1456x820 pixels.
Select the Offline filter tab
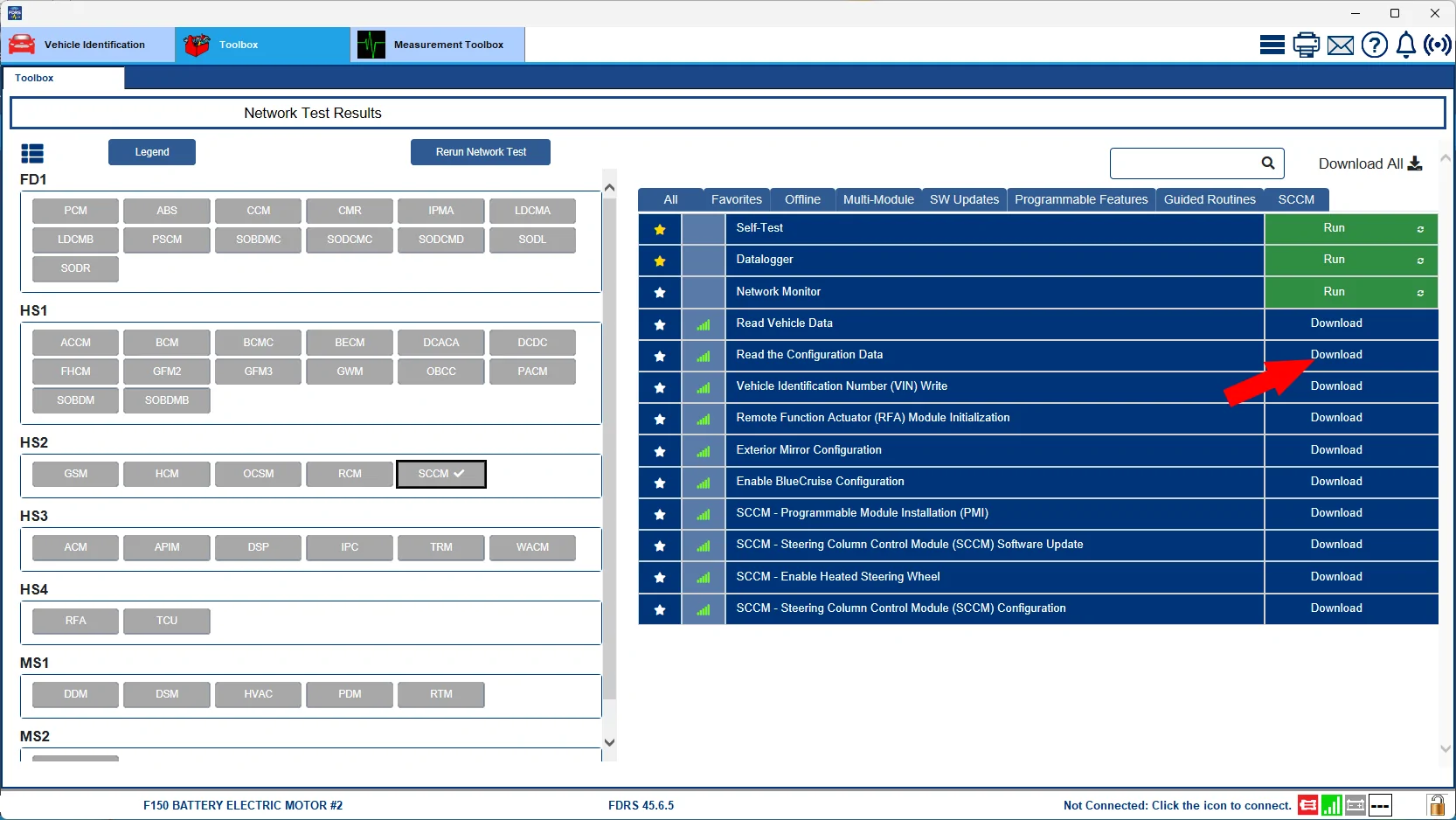click(x=802, y=199)
